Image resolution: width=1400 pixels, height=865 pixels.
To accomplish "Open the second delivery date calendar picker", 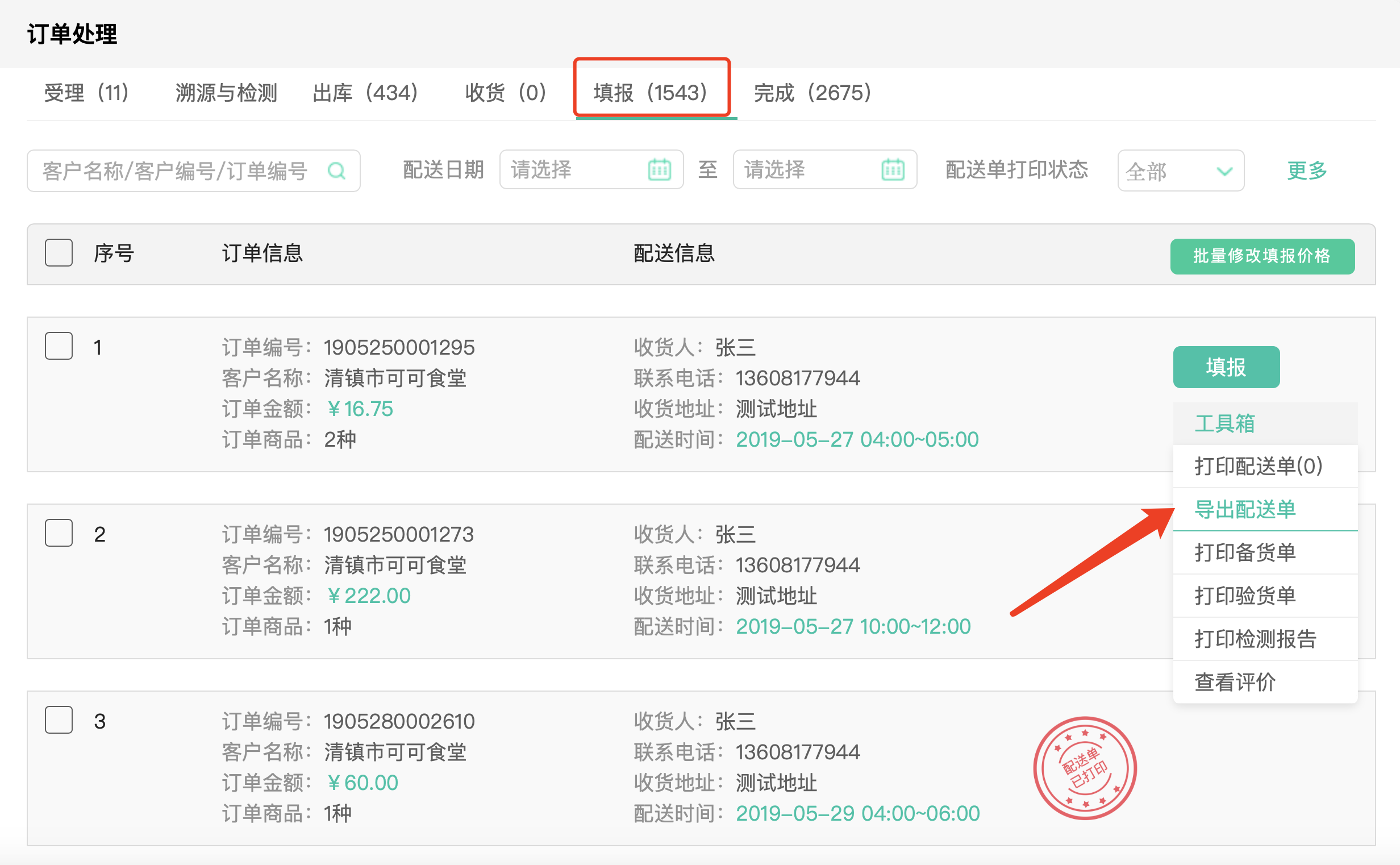I will pos(893,169).
